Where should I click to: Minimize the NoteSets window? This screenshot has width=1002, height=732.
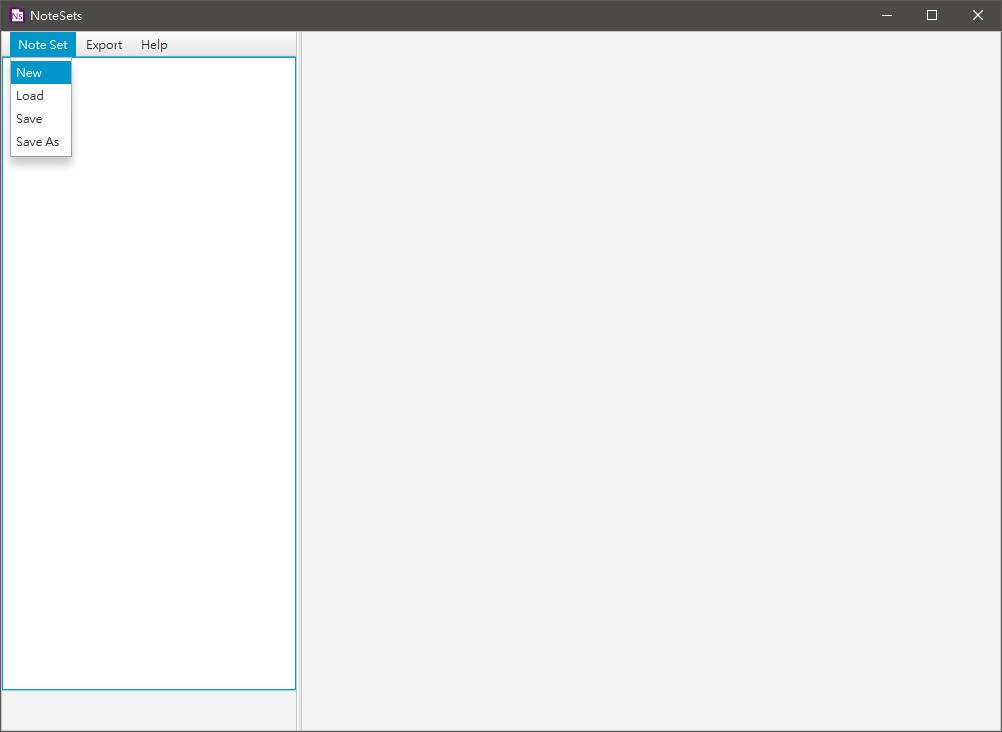click(886, 15)
